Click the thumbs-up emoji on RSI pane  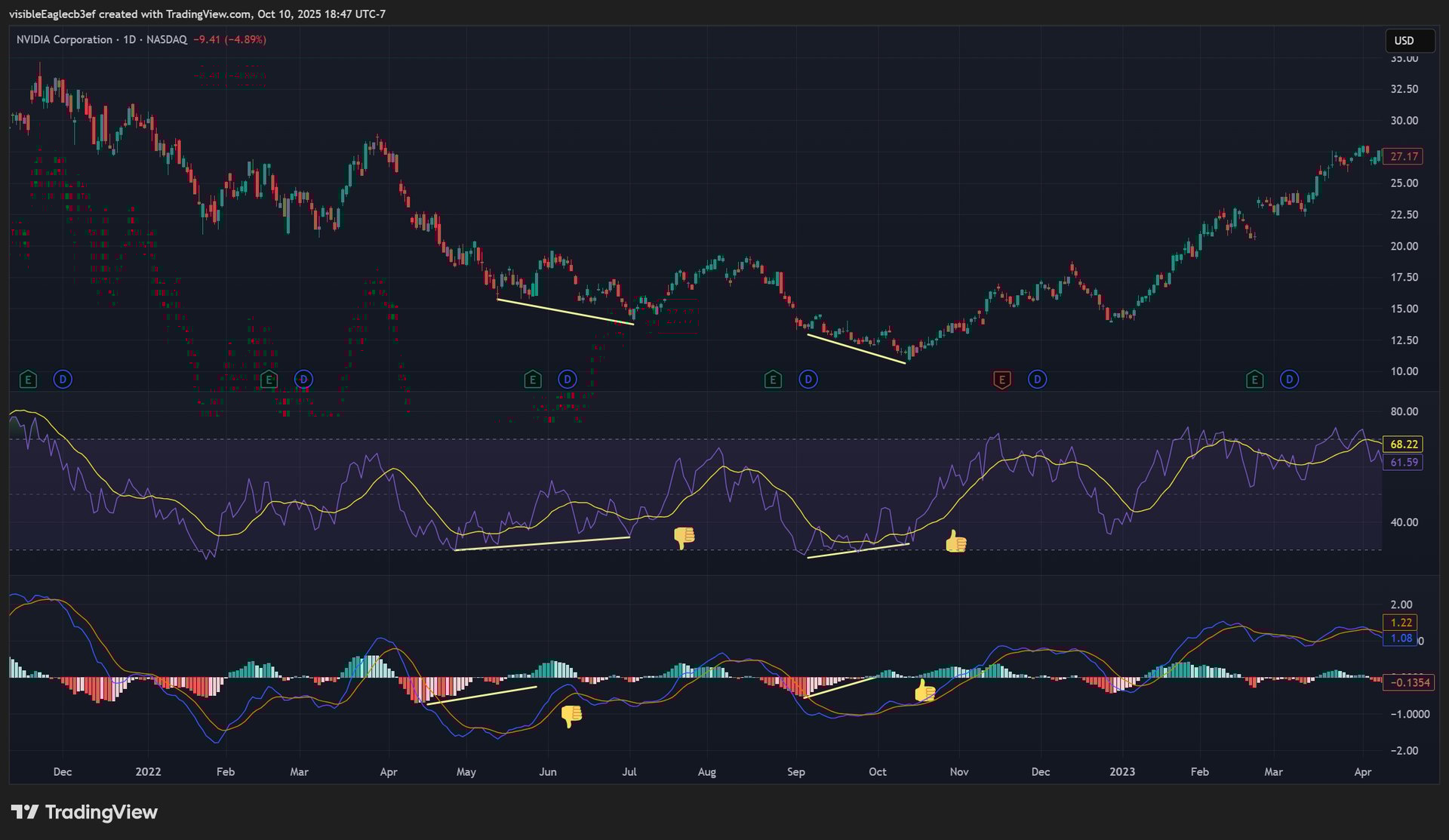955,541
